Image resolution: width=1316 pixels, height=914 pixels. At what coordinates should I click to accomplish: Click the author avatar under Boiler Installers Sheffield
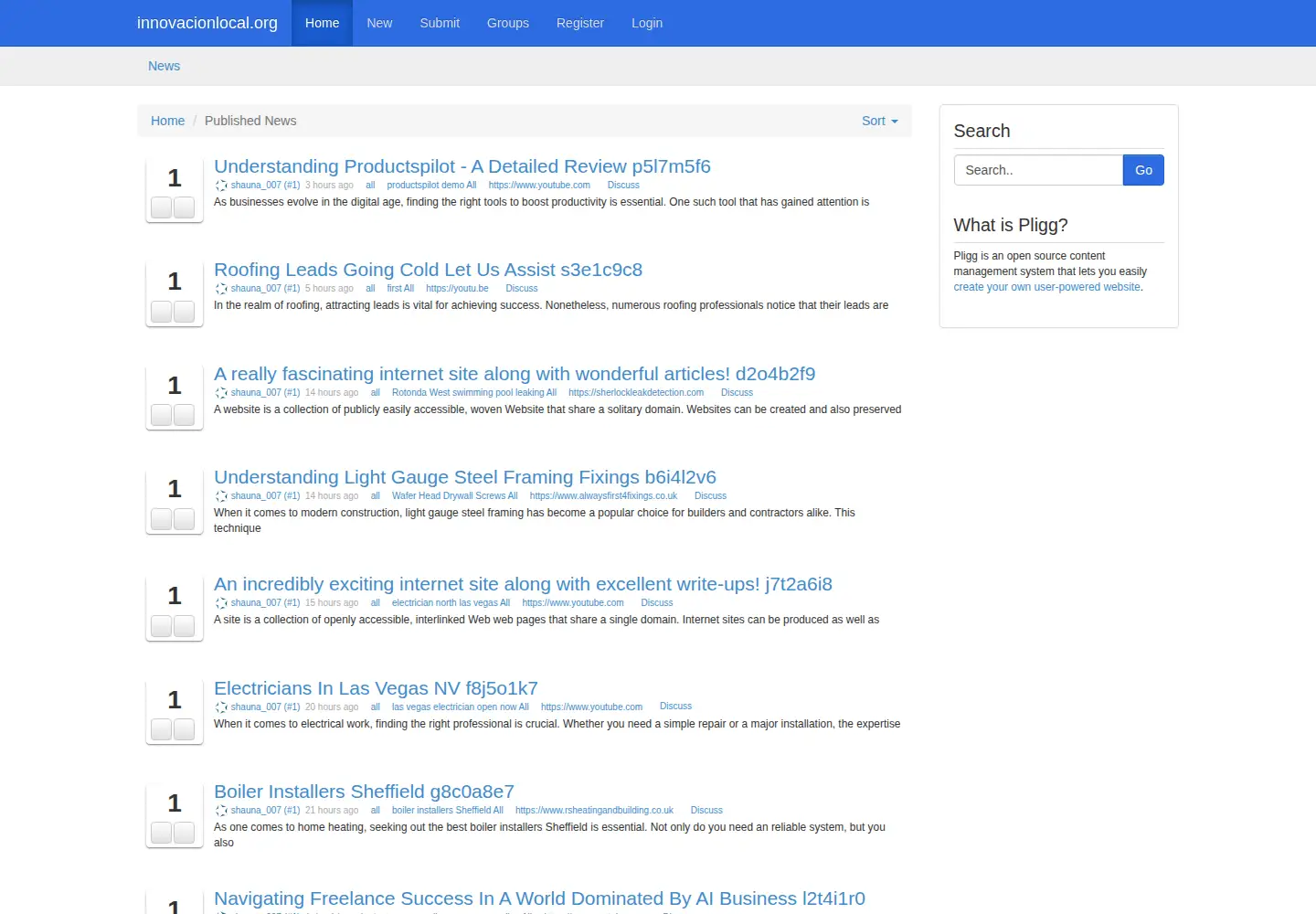[x=221, y=811]
